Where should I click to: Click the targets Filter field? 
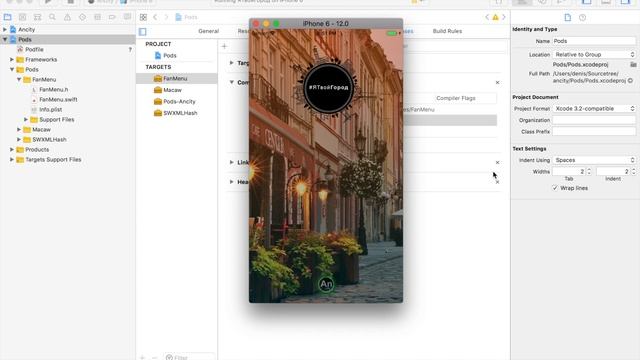pyautogui.click(x=189, y=357)
